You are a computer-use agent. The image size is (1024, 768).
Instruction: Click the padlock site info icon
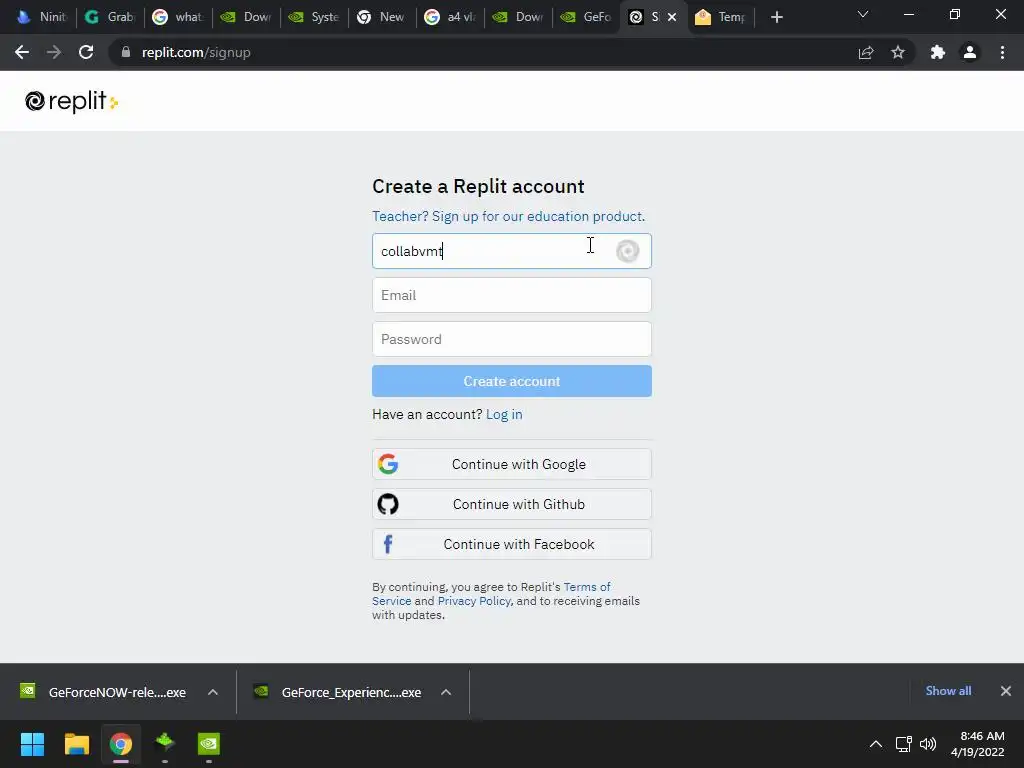coord(125,52)
